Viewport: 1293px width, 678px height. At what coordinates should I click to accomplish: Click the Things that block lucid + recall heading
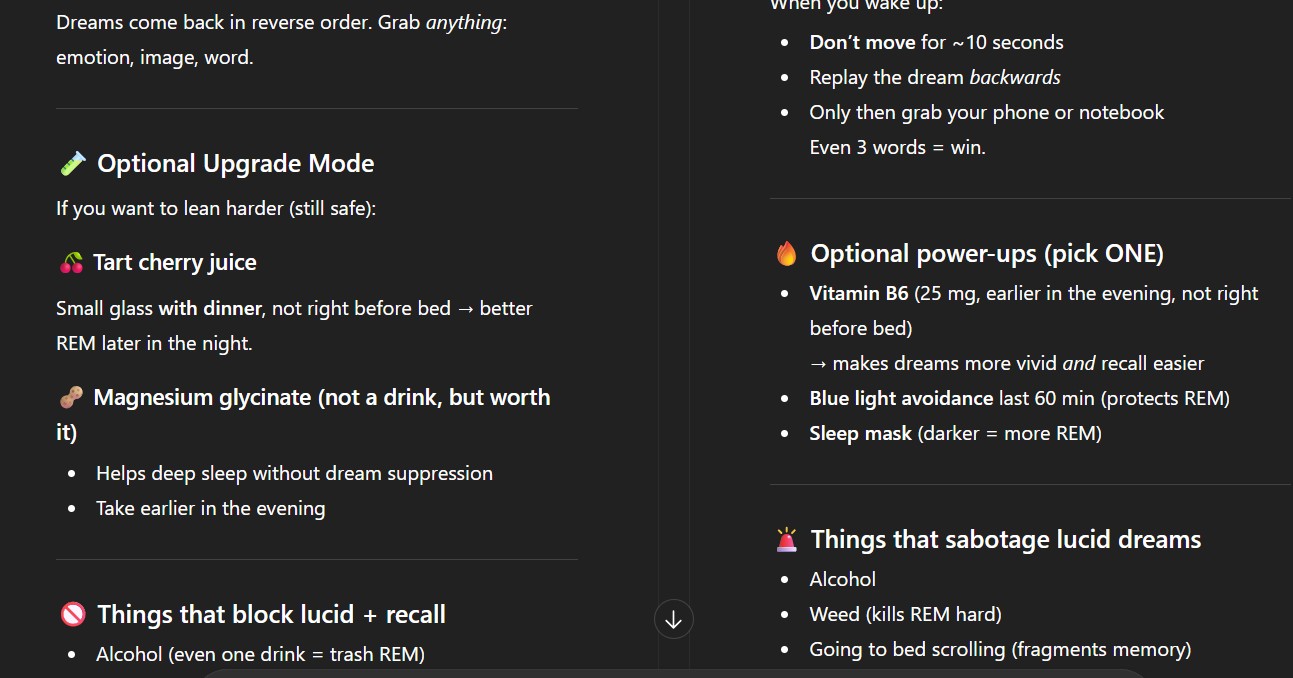click(x=271, y=615)
